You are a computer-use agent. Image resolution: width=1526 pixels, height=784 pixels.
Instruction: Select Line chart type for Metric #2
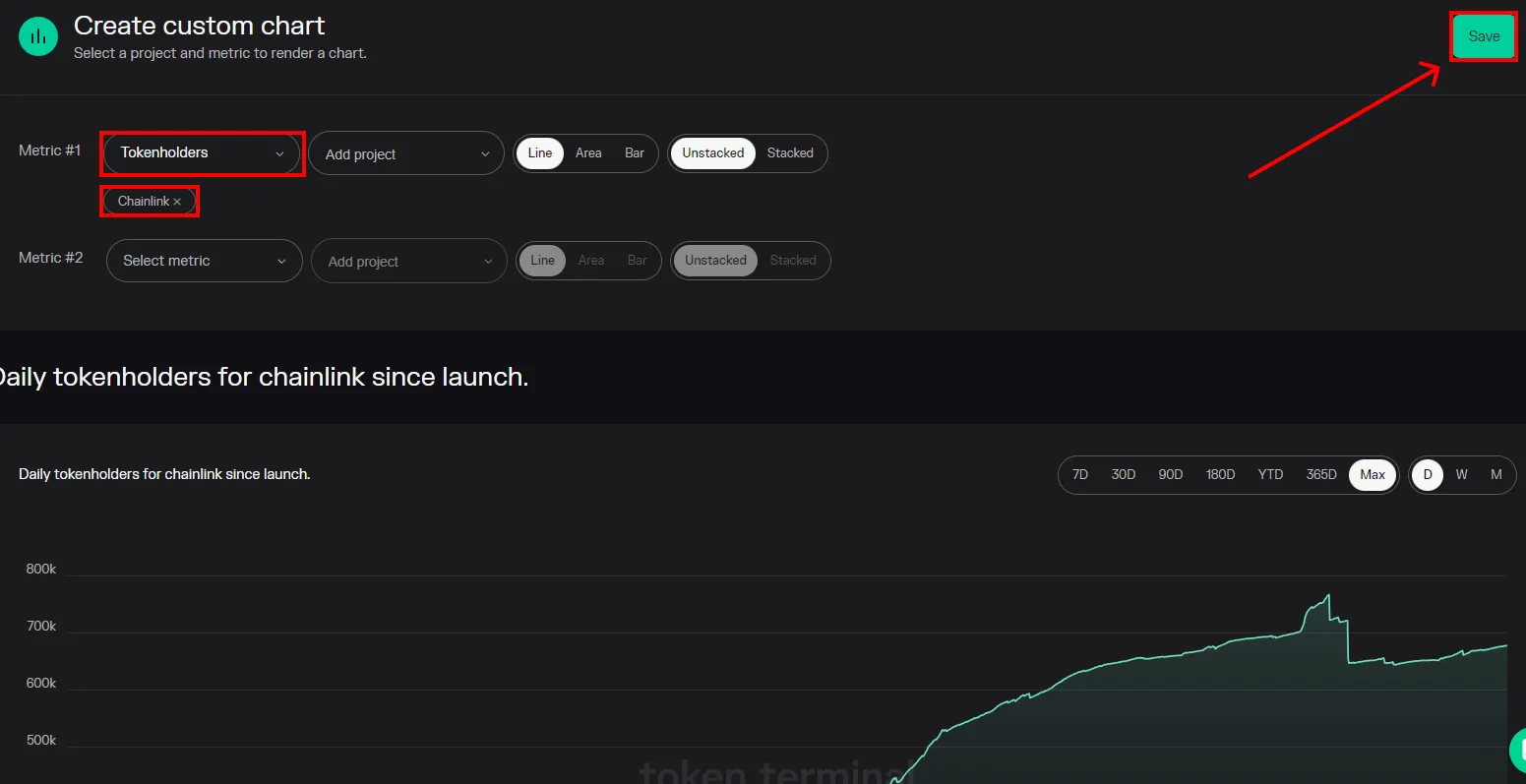pyautogui.click(x=543, y=261)
